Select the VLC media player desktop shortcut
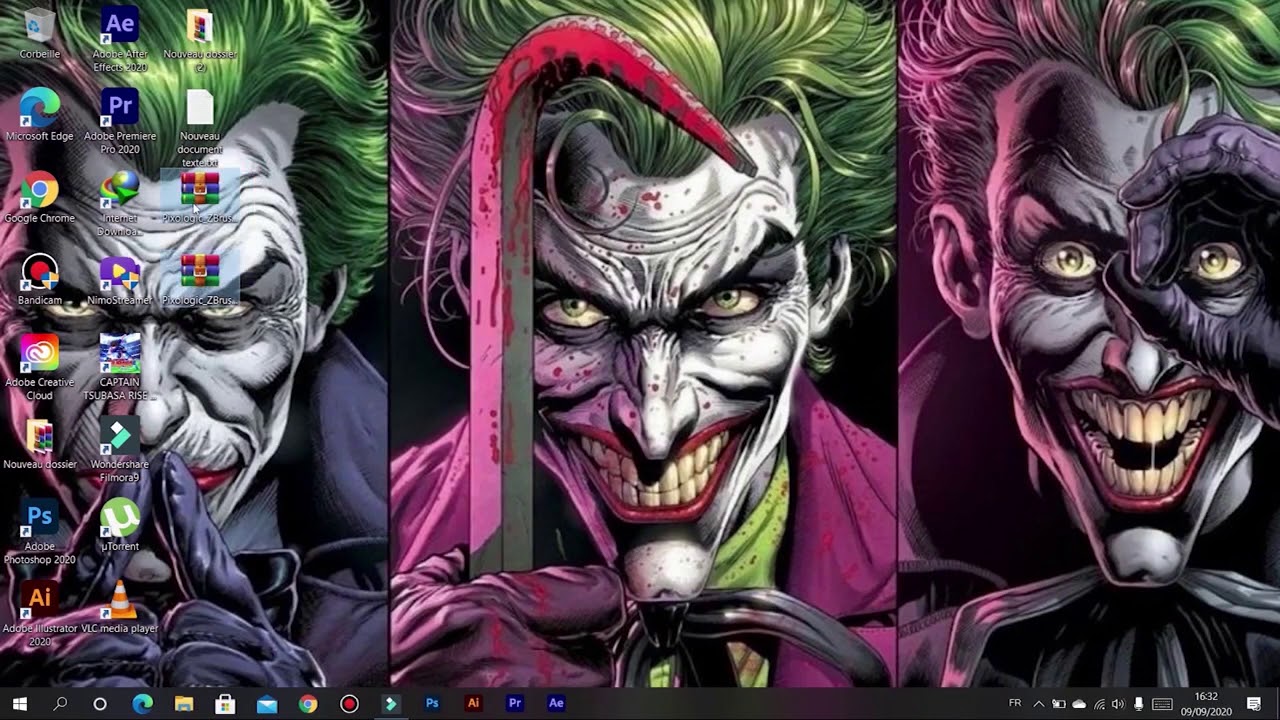 (120, 607)
